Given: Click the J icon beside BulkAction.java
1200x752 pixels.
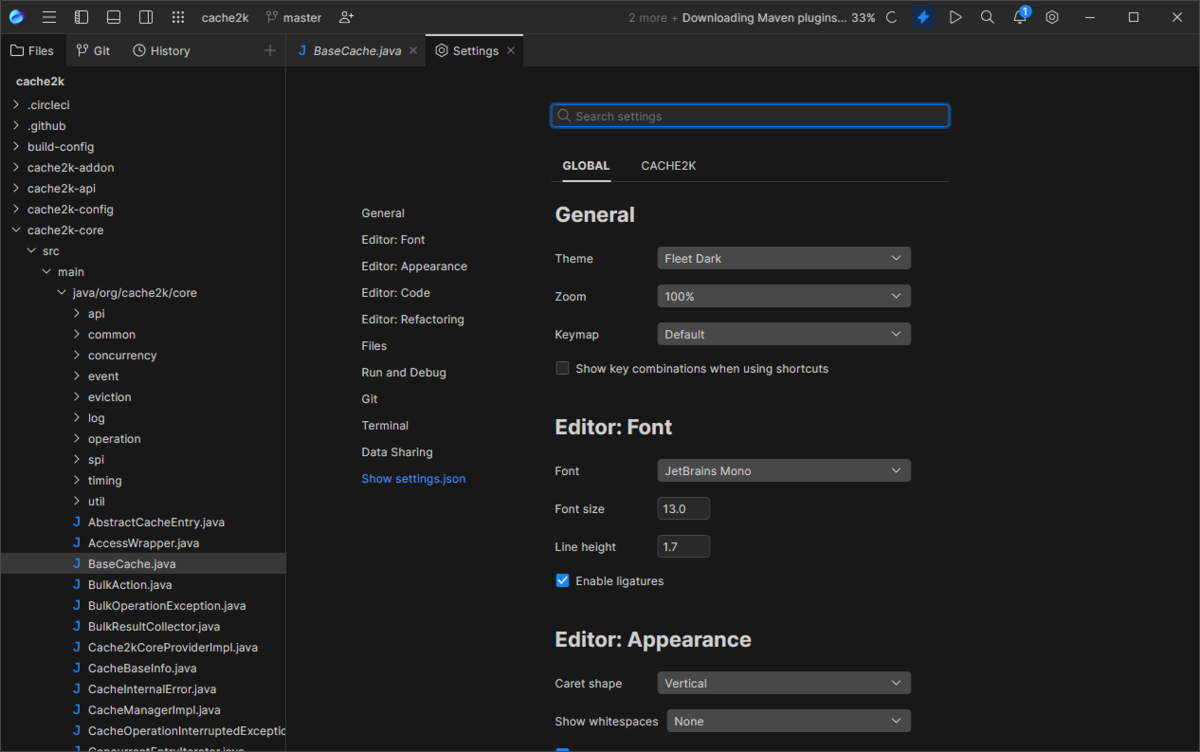Looking at the screenshot, I should tap(76, 585).
